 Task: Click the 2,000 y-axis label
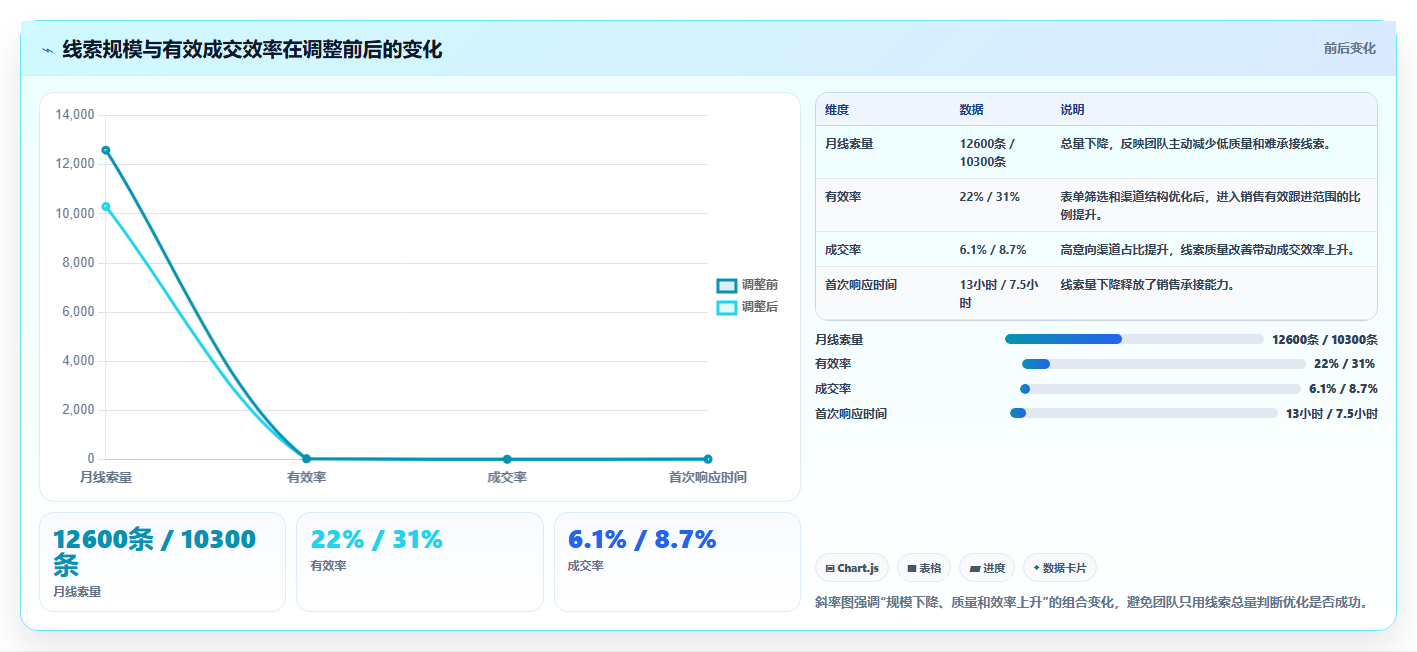pos(78,410)
